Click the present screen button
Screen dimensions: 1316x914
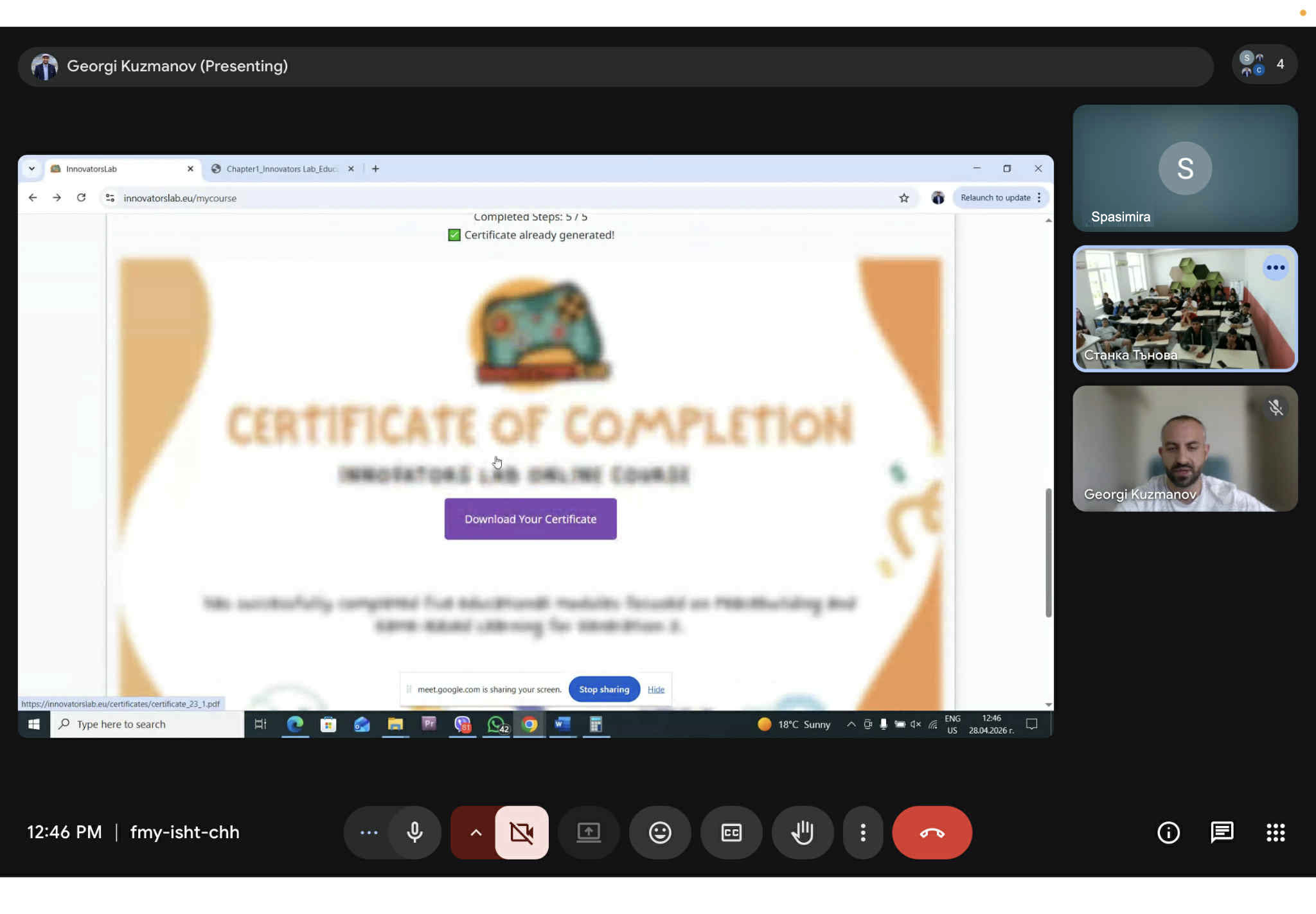click(x=589, y=832)
